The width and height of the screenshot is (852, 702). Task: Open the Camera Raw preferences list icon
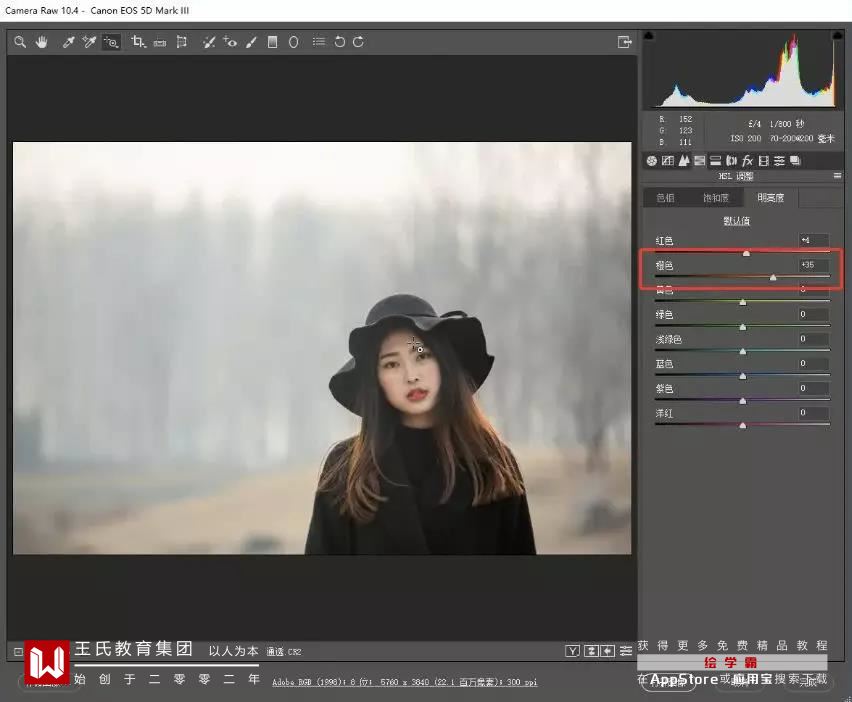pos(319,41)
